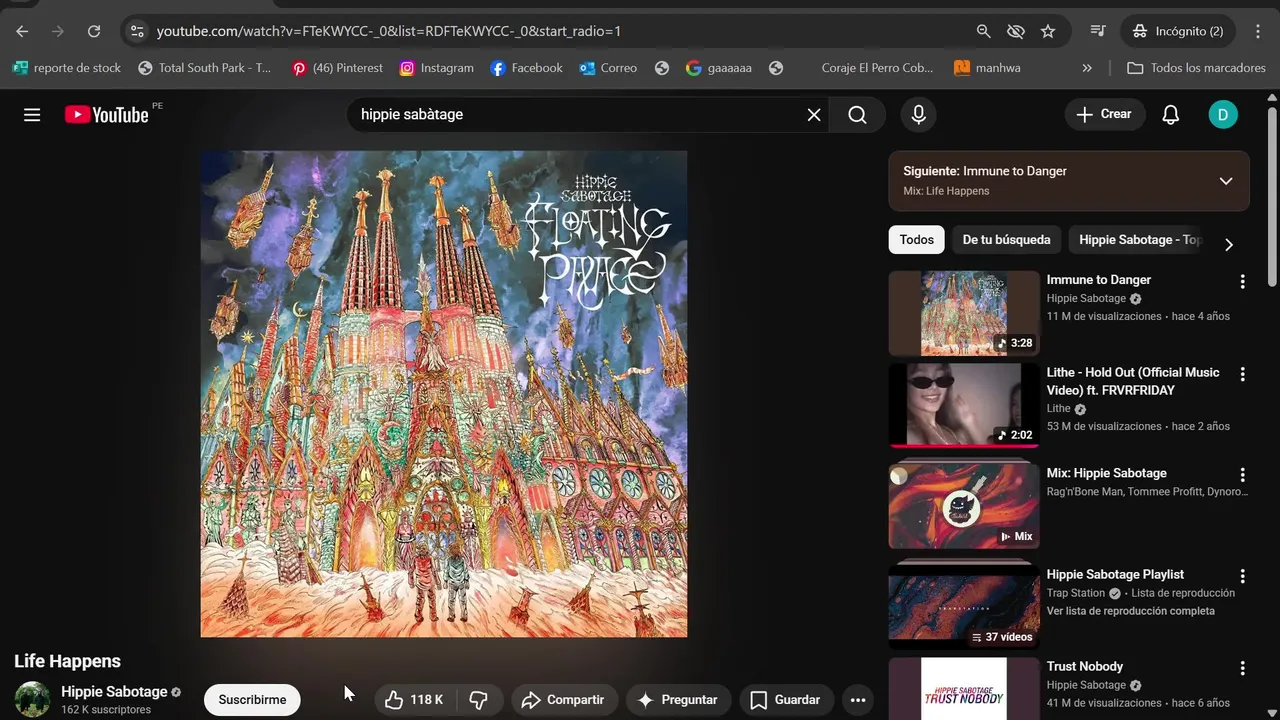Clear the search box with X
The height and width of the screenshot is (720, 1280).
click(814, 115)
